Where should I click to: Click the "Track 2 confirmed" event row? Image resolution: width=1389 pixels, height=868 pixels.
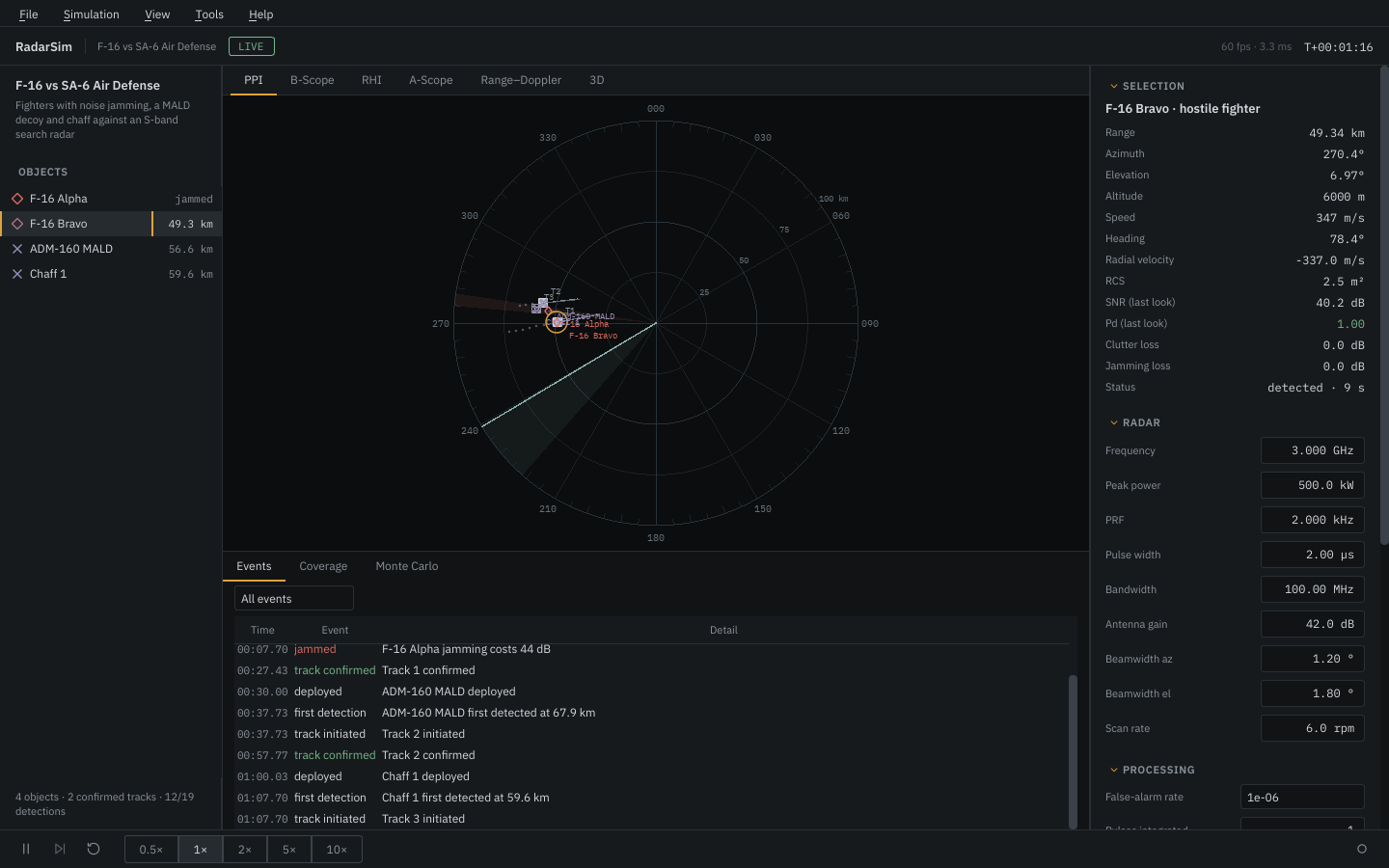coord(652,755)
